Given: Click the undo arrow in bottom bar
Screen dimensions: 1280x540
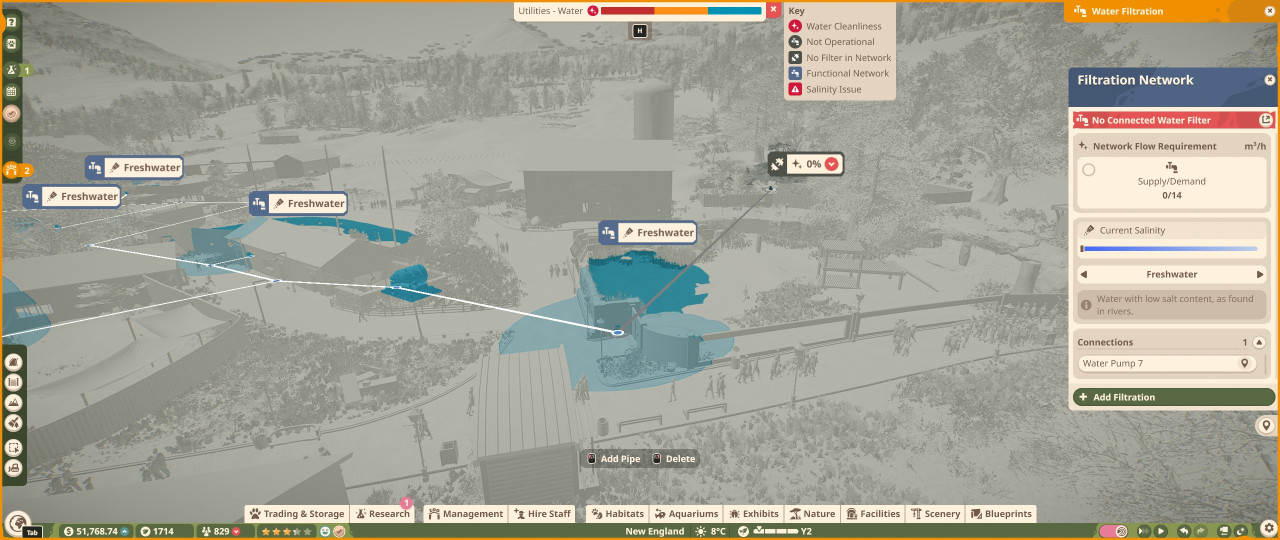Looking at the screenshot, I should click(1184, 531).
